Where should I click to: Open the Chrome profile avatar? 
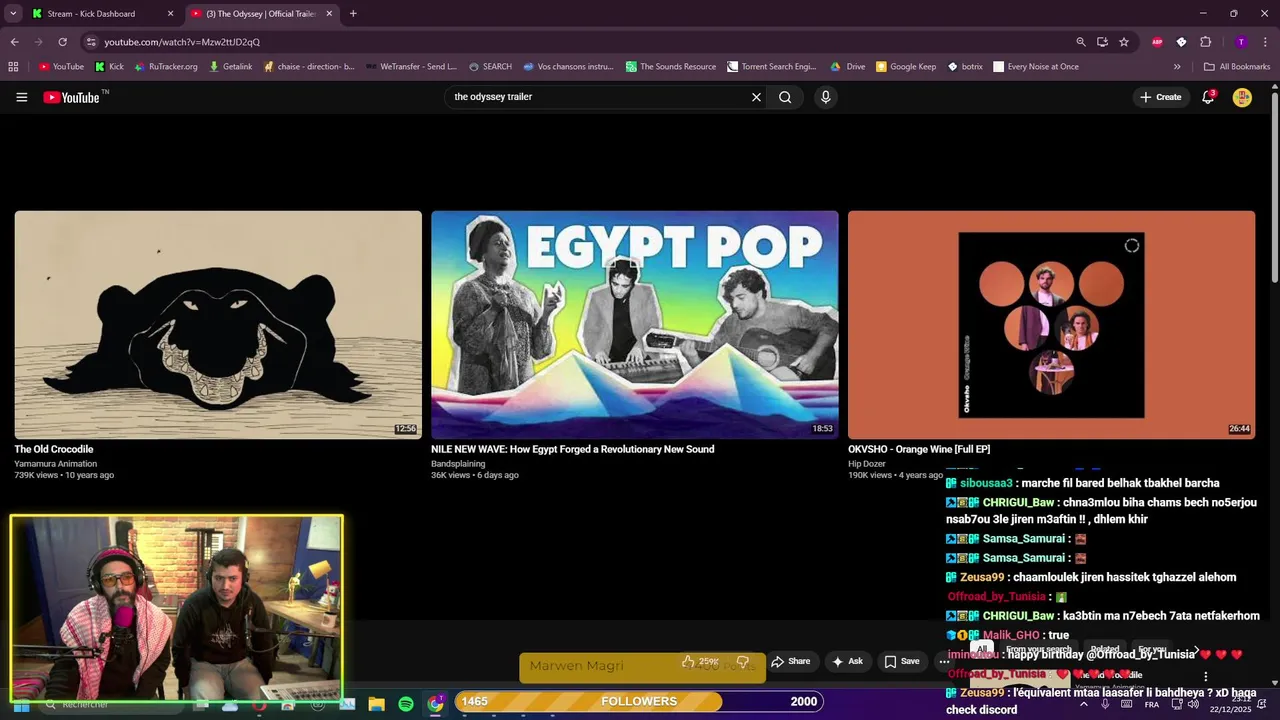[1241, 42]
